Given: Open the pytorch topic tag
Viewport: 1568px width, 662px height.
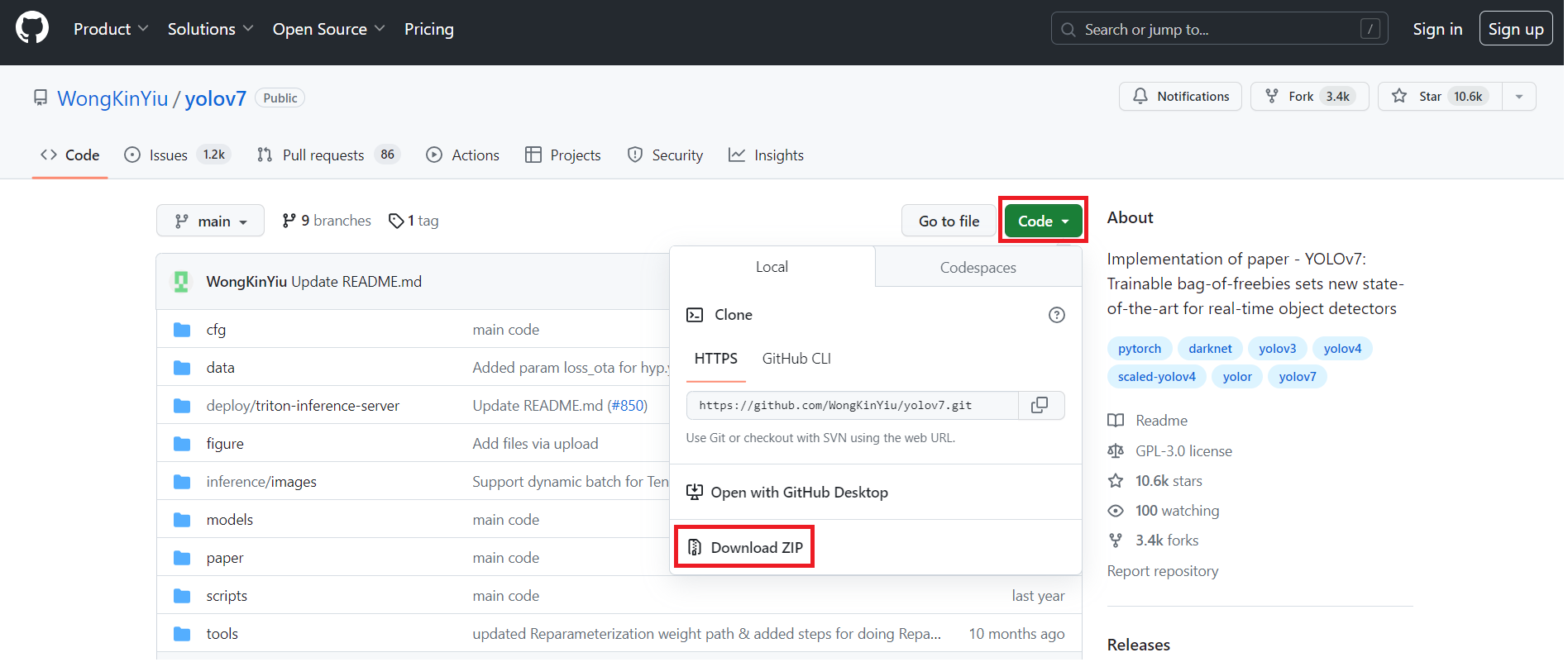Looking at the screenshot, I should click(1140, 349).
